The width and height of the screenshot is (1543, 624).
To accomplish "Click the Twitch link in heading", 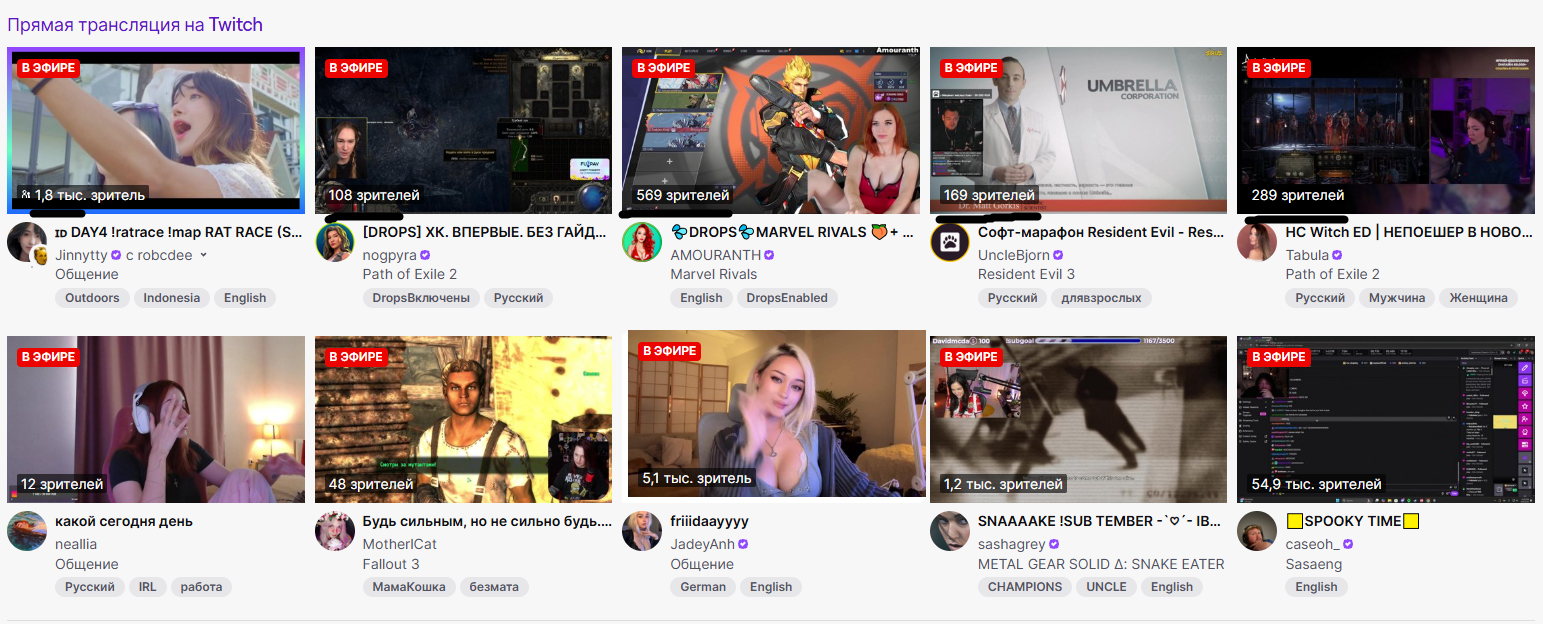I will (236, 24).
